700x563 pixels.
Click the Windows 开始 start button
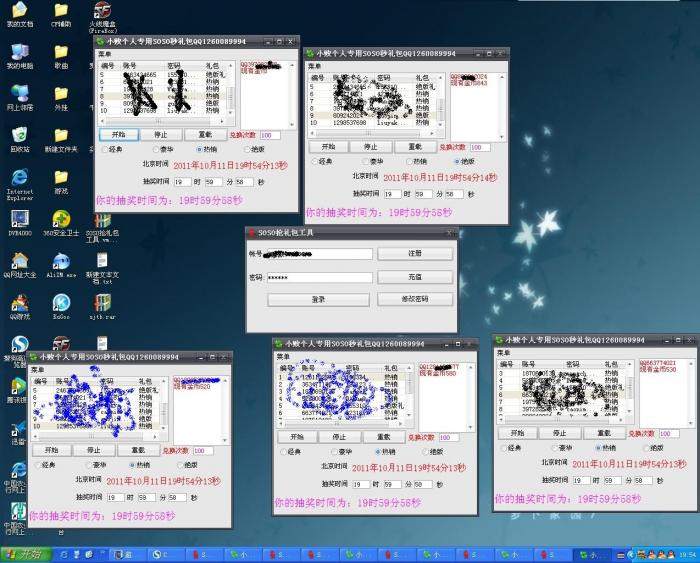(26, 555)
